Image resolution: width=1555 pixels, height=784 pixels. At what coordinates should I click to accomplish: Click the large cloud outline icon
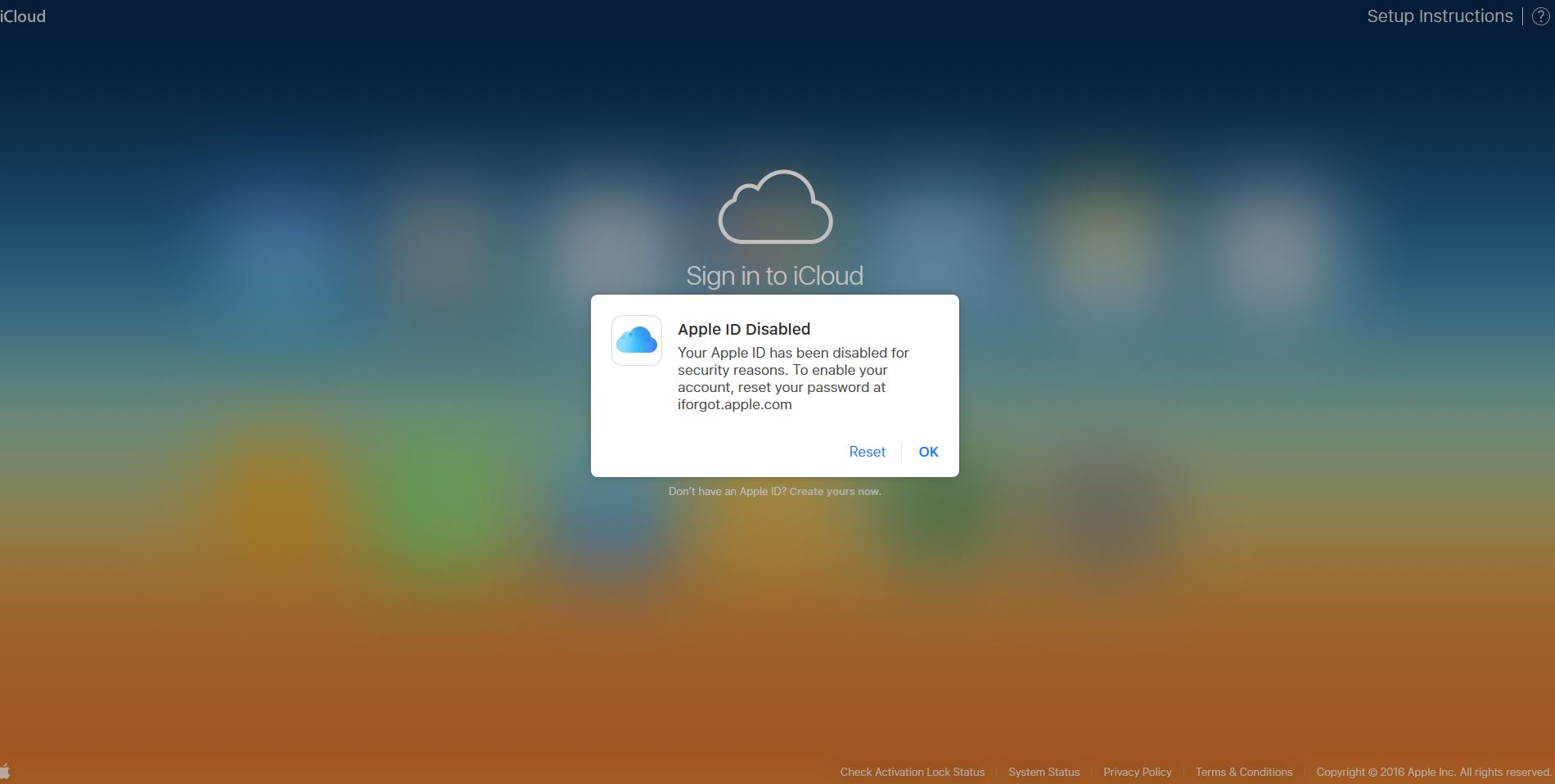click(775, 207)
